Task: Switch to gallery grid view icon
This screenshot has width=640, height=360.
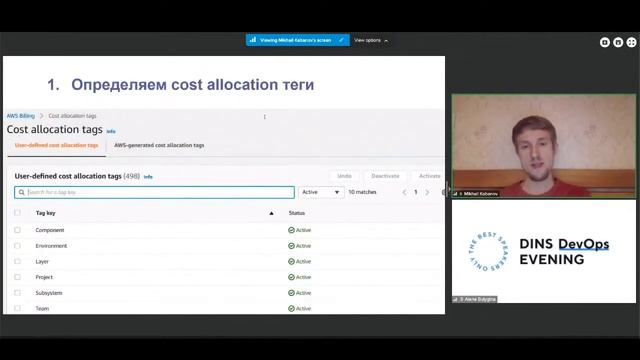Action: 631,42
